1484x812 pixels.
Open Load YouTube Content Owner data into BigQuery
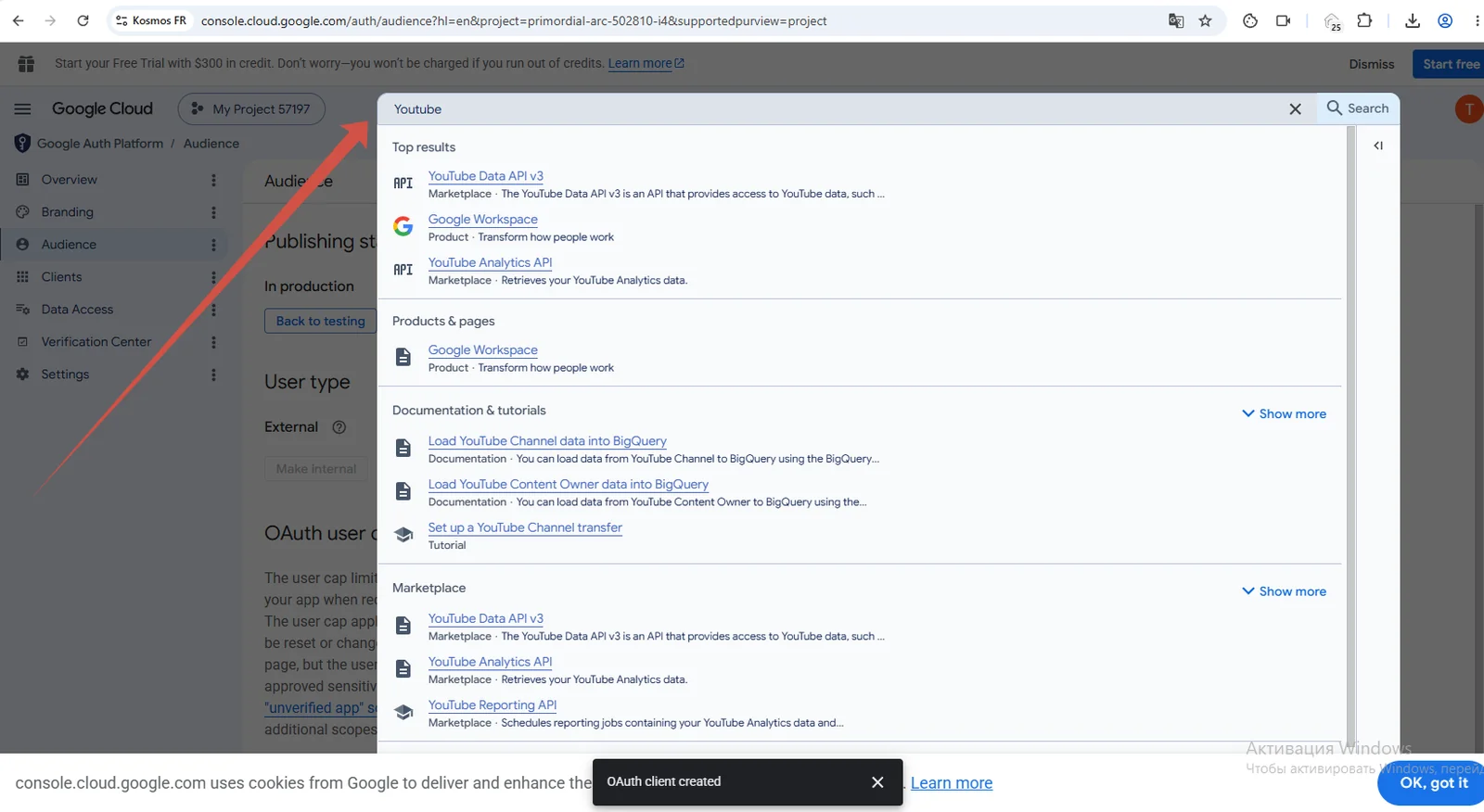[x=568, y=485]
